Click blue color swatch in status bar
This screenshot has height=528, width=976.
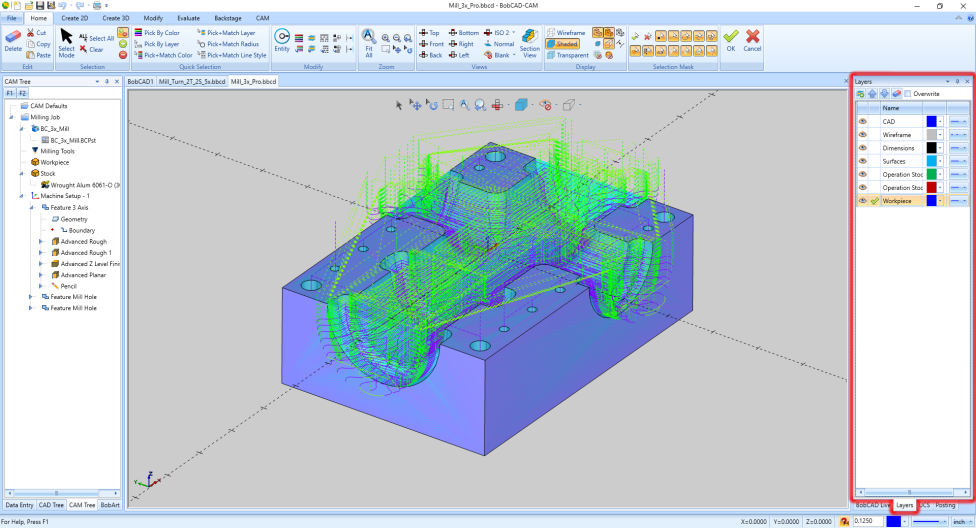click(x=893, y=521)
